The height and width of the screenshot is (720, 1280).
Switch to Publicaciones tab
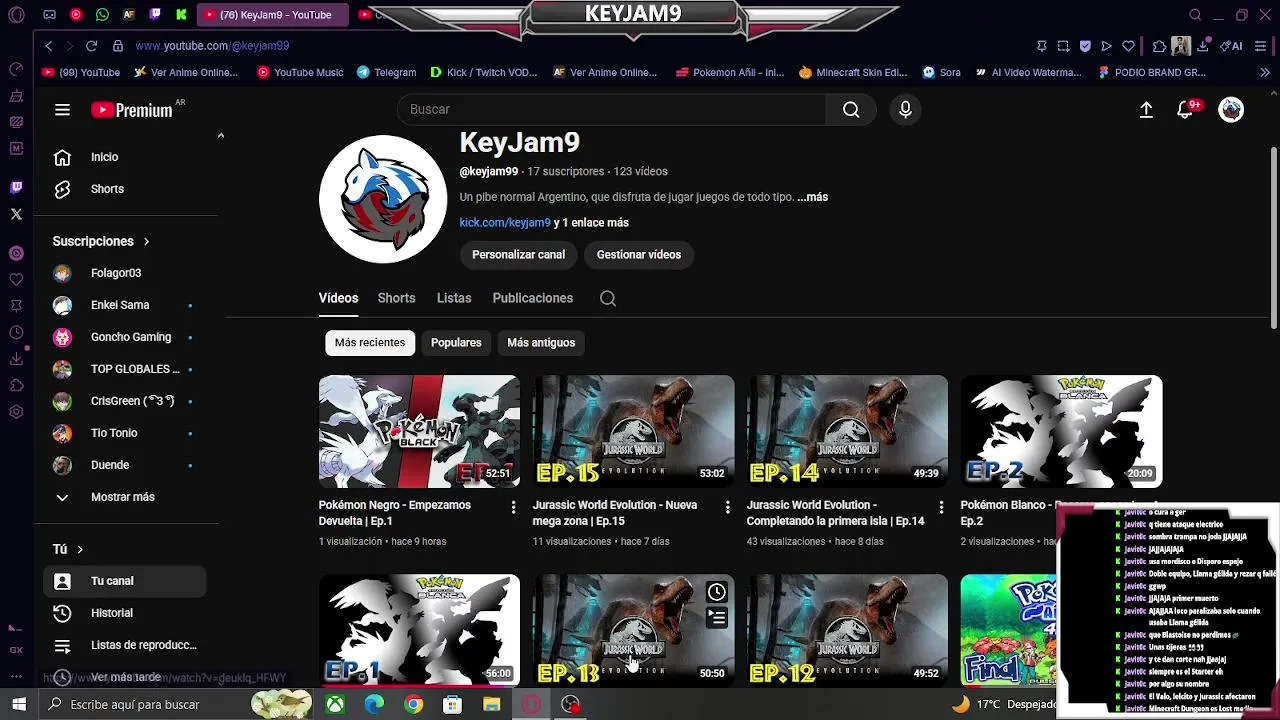coord(532,298)
